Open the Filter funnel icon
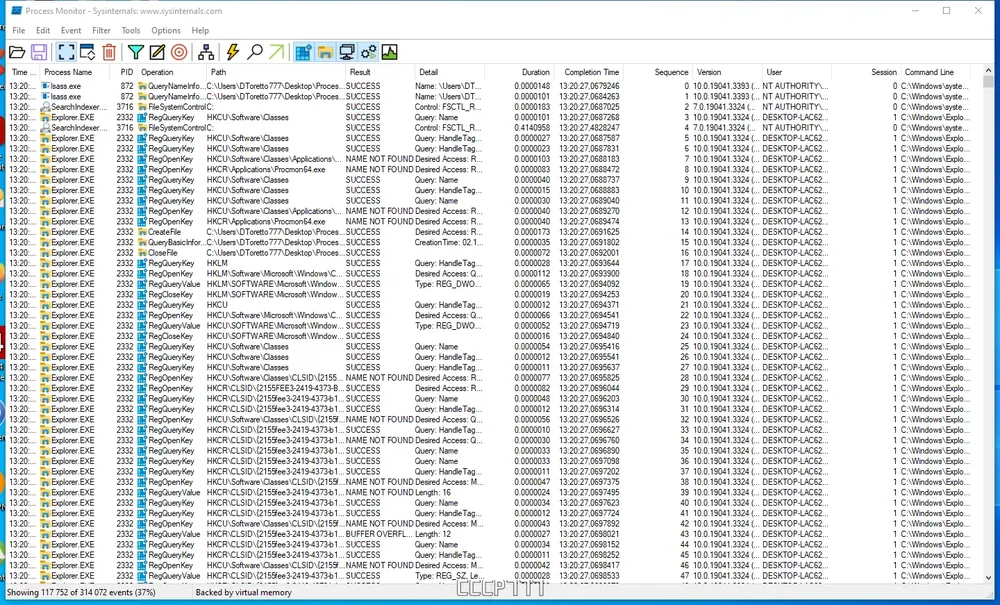 (x=136, y=52)
